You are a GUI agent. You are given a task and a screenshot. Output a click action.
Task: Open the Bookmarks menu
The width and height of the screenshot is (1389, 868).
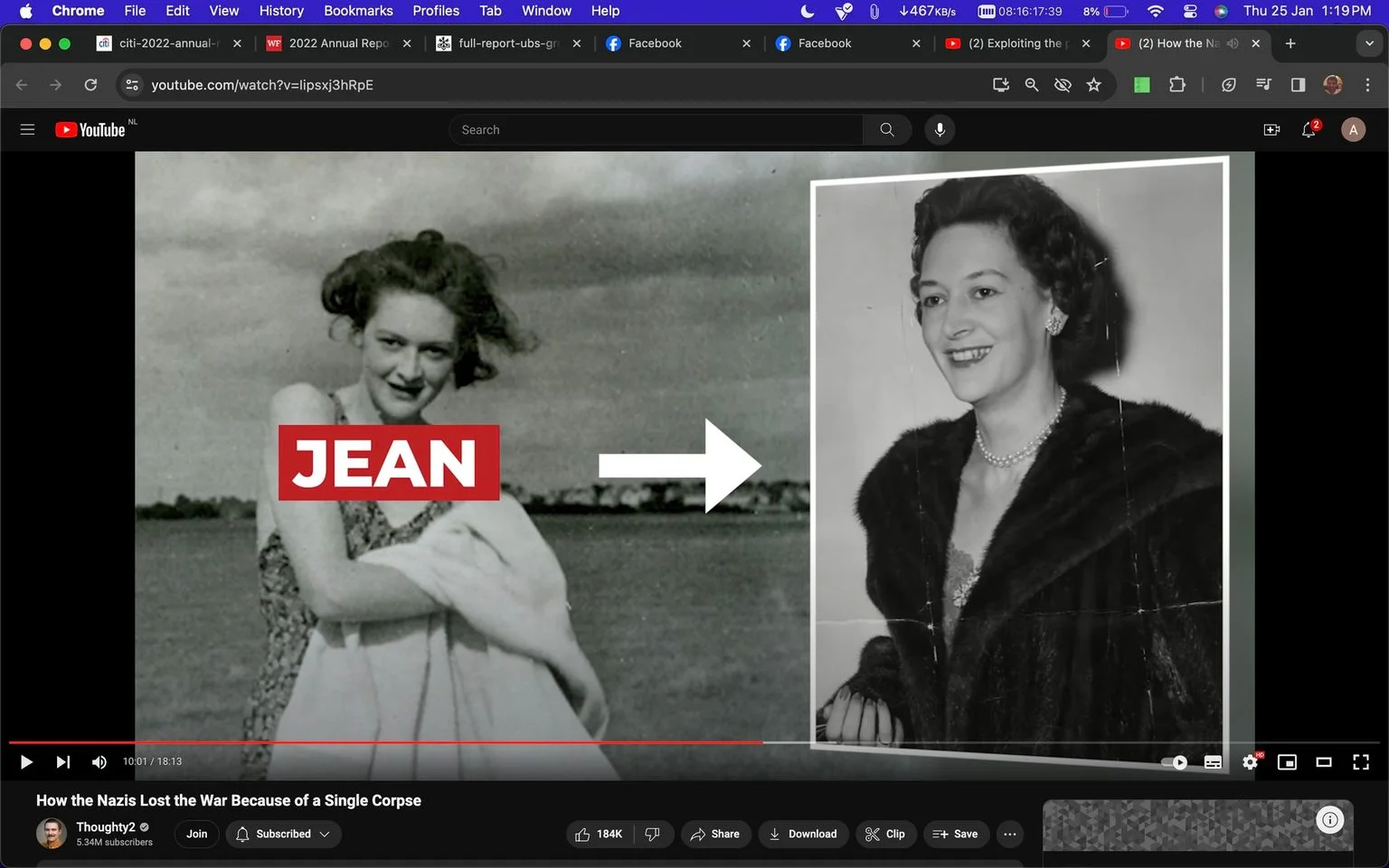click(358, 11)
